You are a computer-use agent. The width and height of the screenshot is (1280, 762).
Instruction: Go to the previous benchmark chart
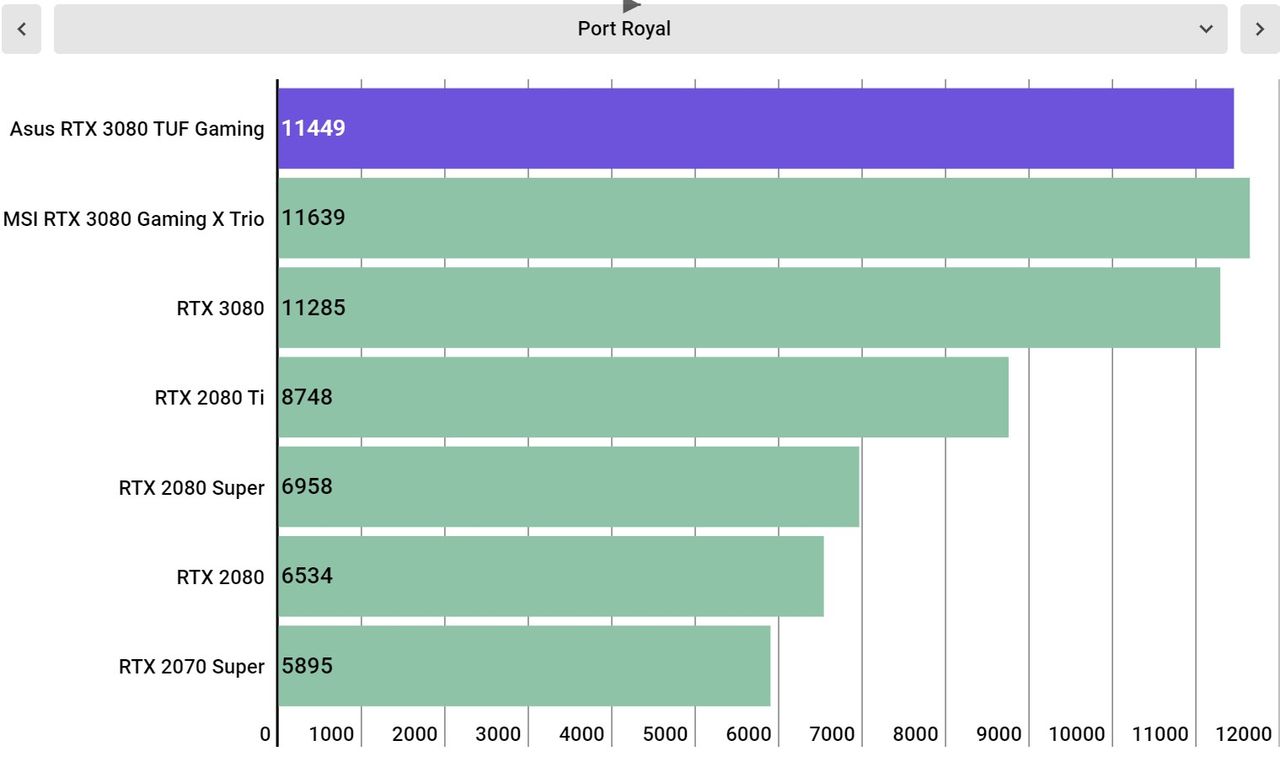tap(21, 29)
